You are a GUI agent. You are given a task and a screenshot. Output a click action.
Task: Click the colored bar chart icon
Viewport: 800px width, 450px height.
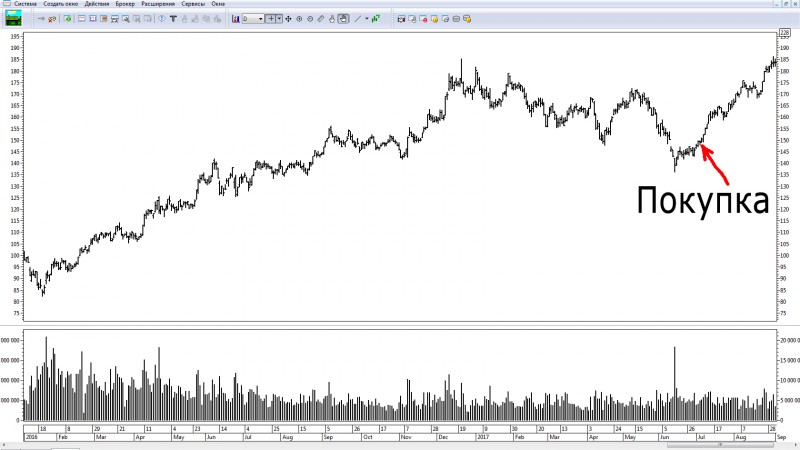(x=236, y=19)
